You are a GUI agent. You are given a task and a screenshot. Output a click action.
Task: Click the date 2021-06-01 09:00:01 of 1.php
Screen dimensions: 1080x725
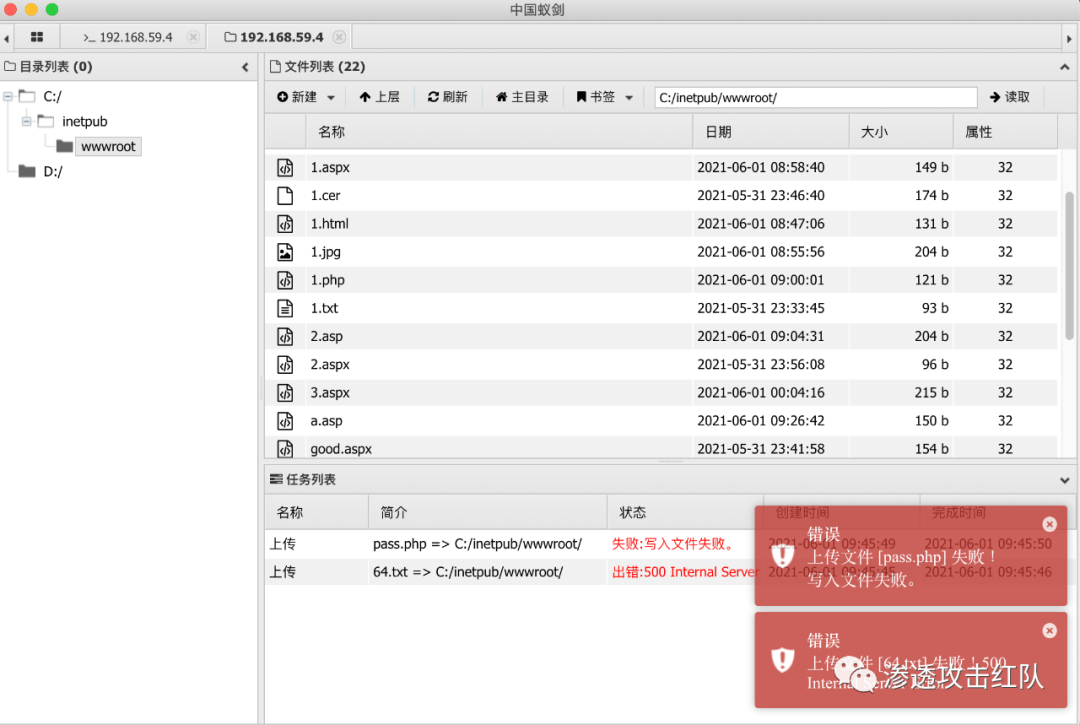(x=760, y=280)
